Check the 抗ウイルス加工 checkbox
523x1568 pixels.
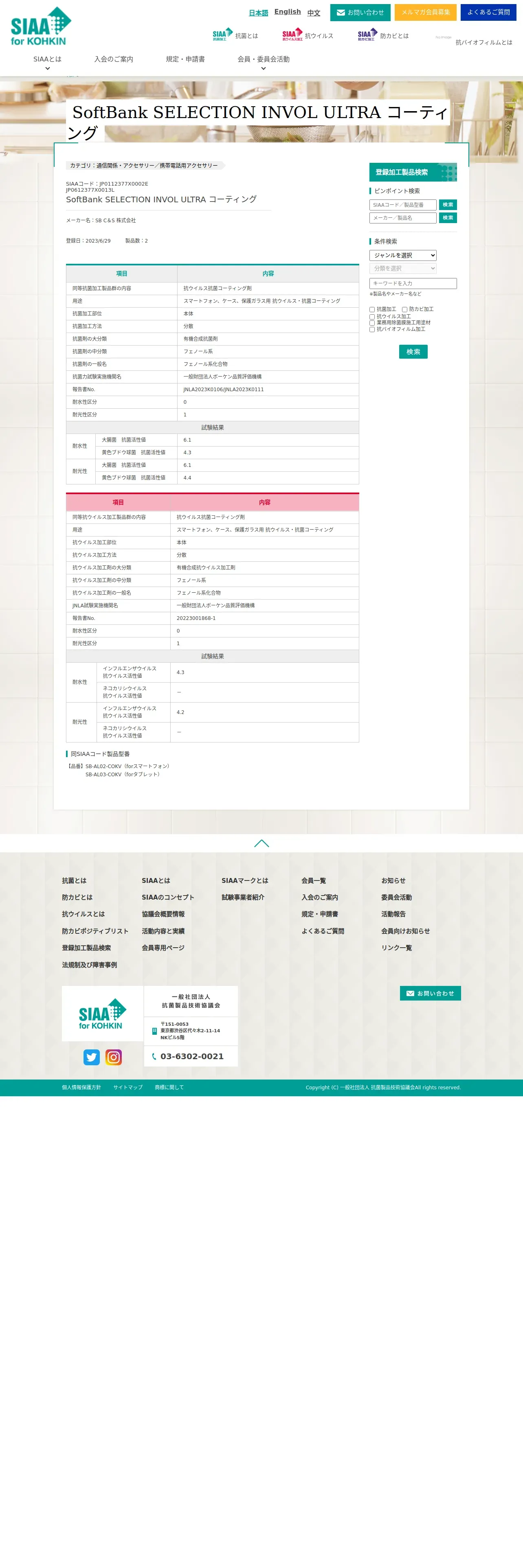pos(372,317)
